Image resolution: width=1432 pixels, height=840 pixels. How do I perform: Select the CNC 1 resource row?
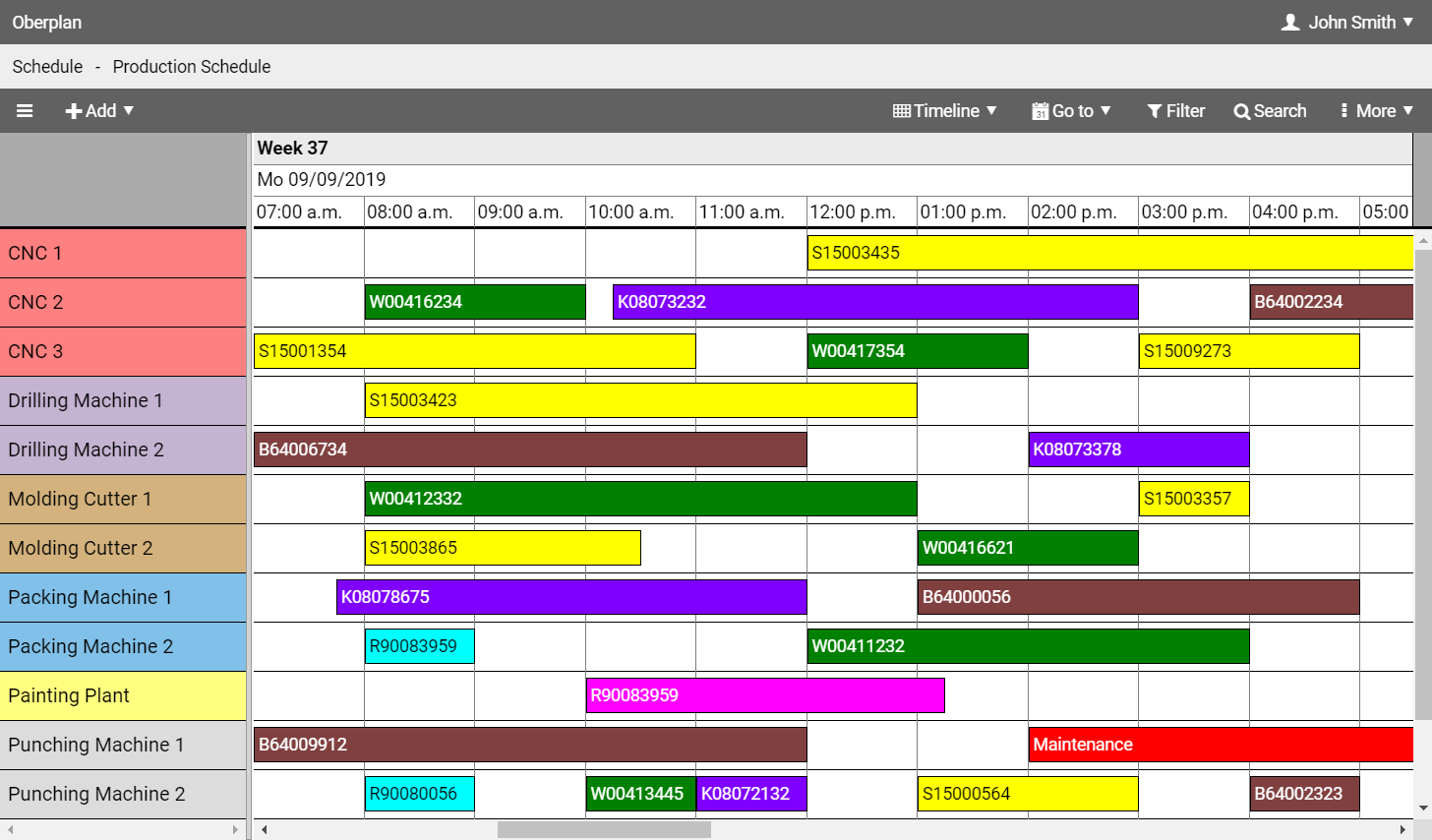tap(123, 254)
